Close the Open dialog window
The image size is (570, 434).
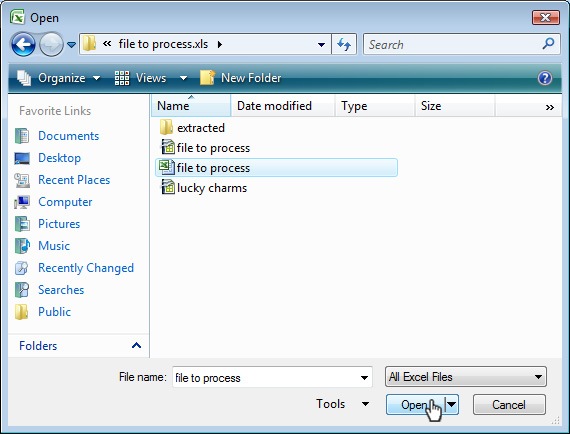coord(545,17)
